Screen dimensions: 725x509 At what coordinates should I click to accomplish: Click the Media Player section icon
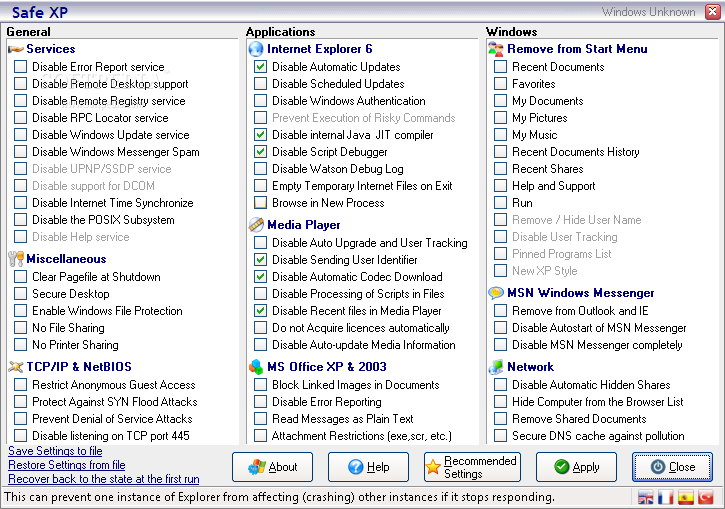[x=256, y=225]
